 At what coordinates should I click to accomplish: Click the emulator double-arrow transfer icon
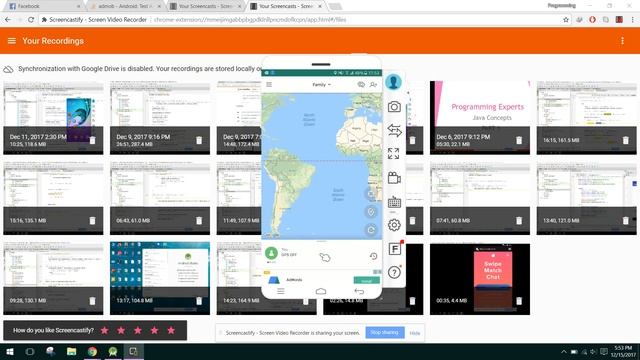tap(394, 130)
